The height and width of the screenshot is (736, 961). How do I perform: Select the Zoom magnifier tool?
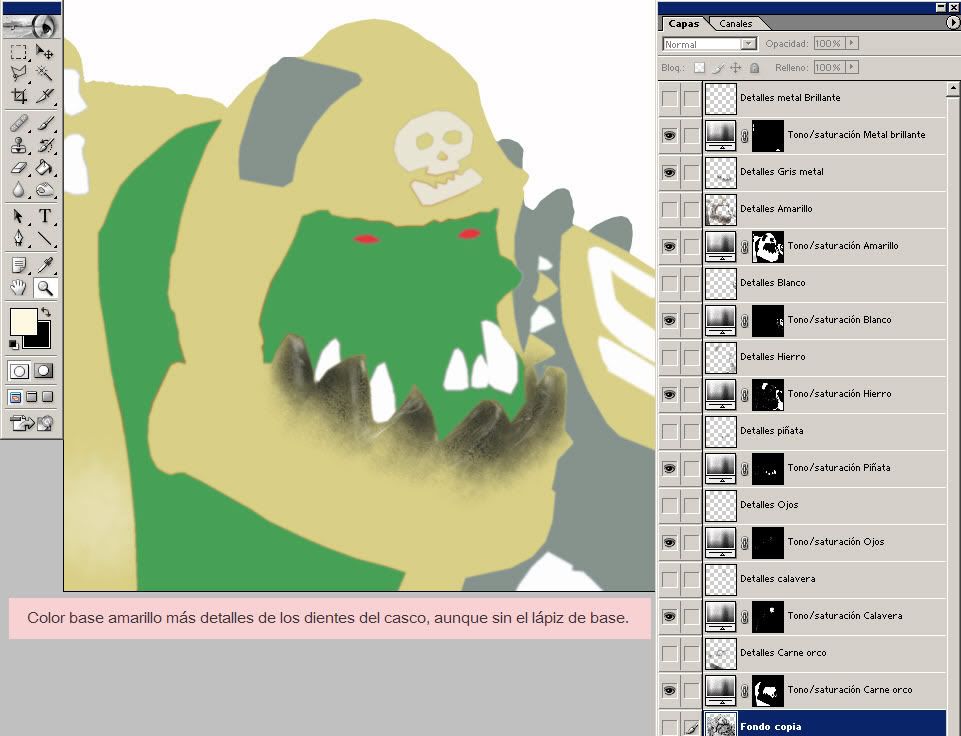(44, 287)
